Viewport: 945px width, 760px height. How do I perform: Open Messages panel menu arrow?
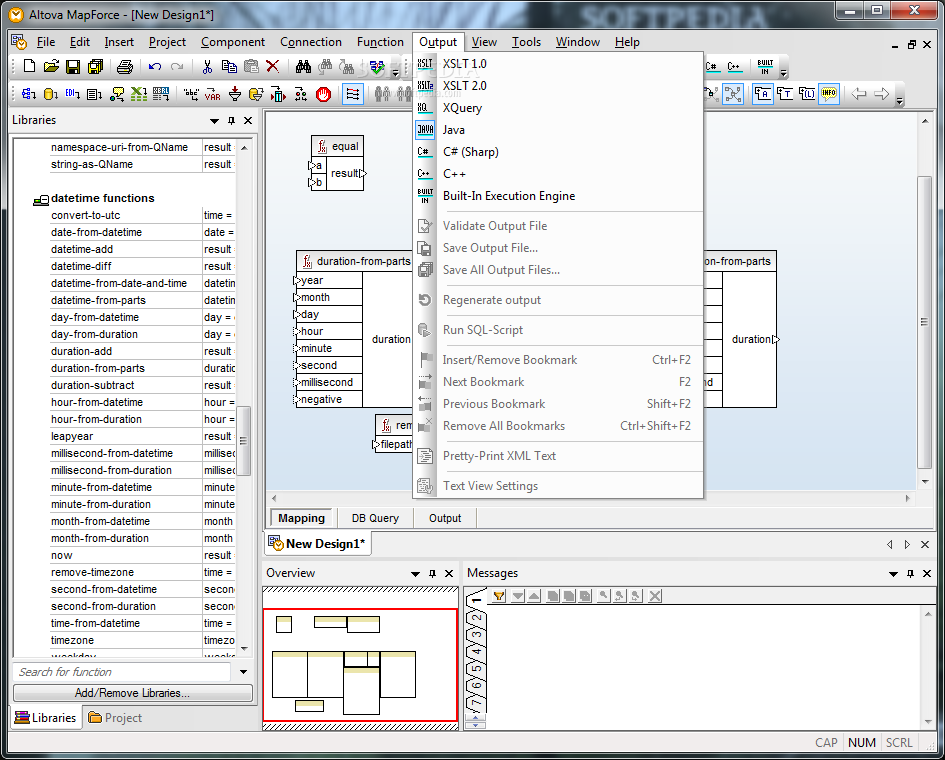(x=893, y=574)
